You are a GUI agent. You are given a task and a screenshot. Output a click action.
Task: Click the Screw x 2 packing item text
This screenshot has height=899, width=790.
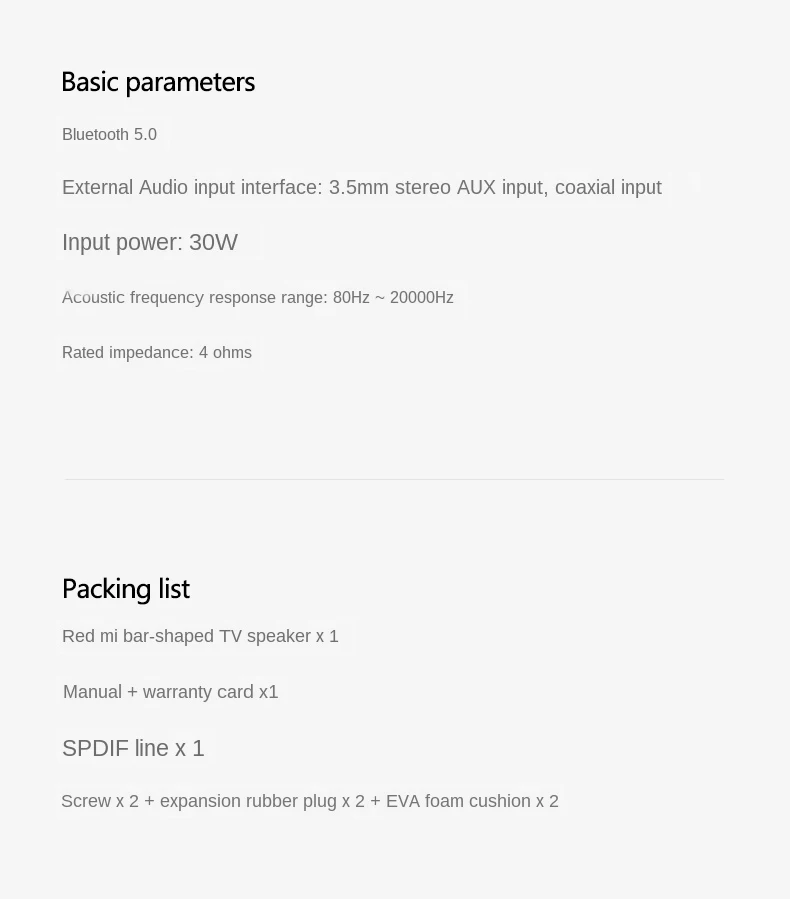coord(100,801)
